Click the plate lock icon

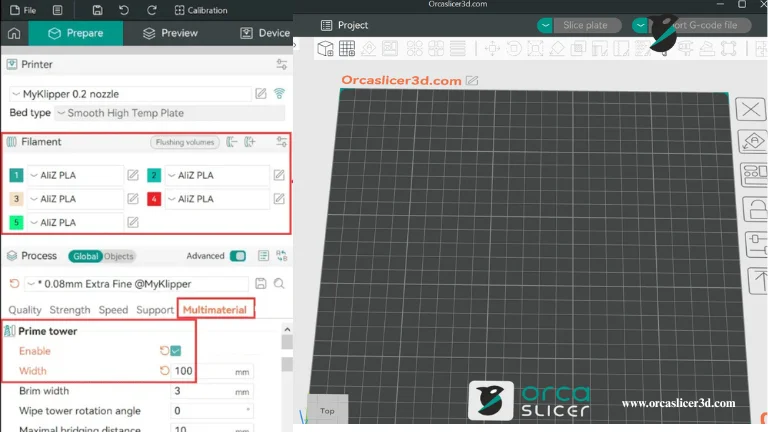[751, 210]
